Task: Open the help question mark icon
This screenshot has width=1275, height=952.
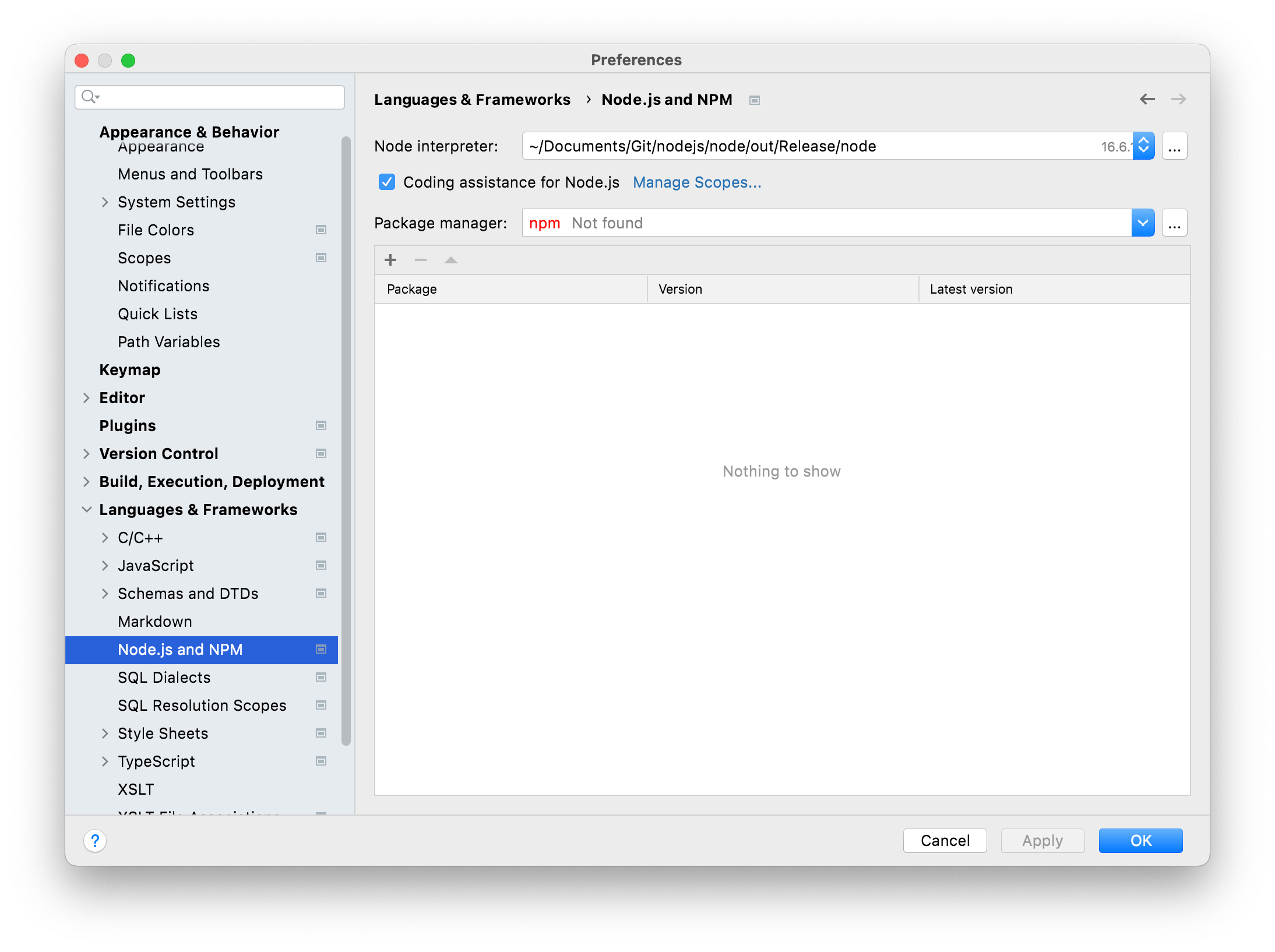Action: [x=95, y=841]
